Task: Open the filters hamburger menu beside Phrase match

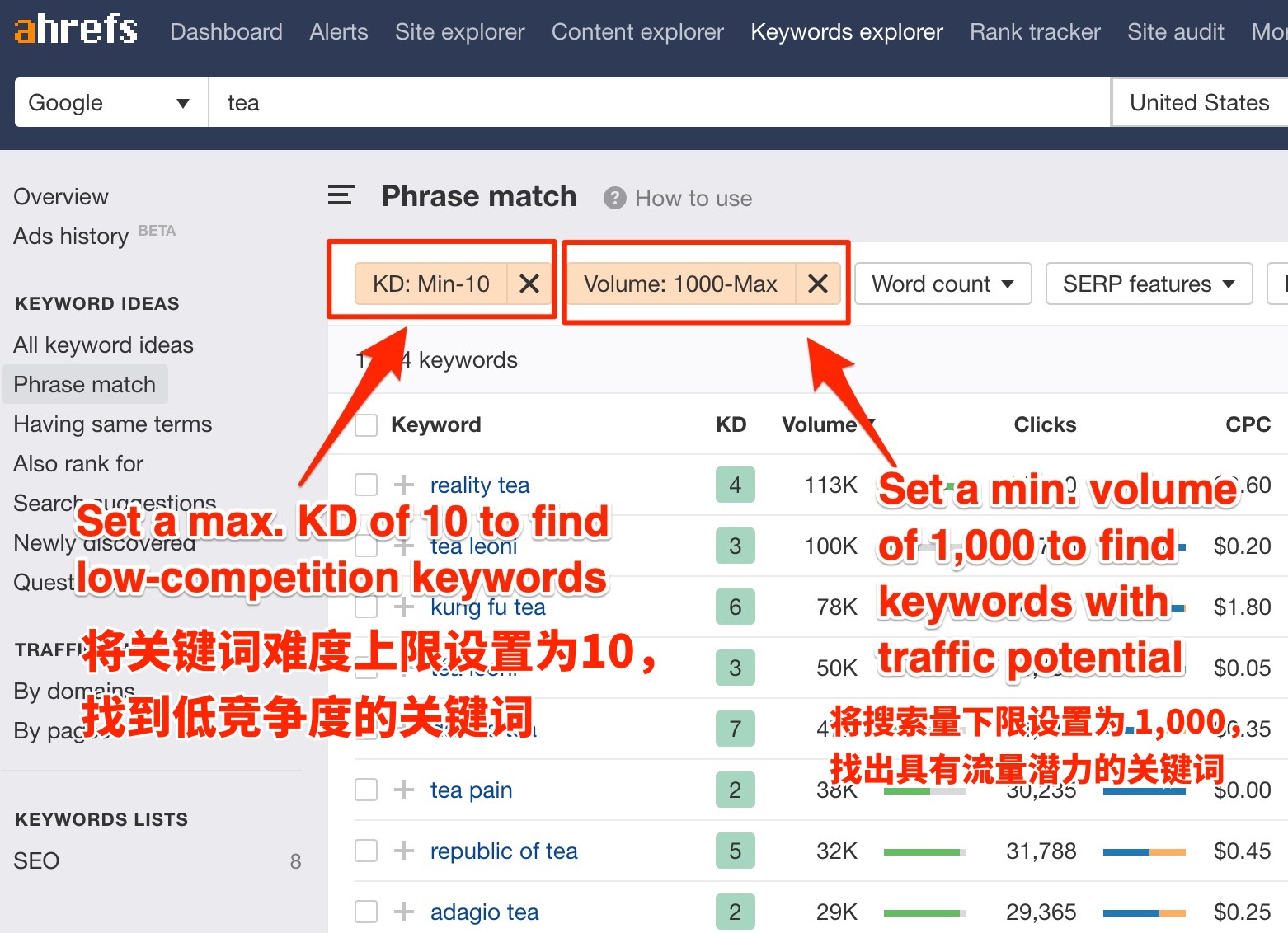Action: 340,195
